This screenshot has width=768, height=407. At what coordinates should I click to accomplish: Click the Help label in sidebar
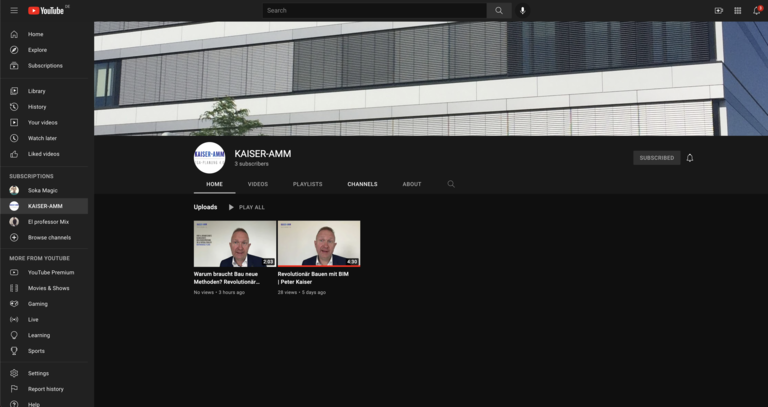tap(34, 404)
